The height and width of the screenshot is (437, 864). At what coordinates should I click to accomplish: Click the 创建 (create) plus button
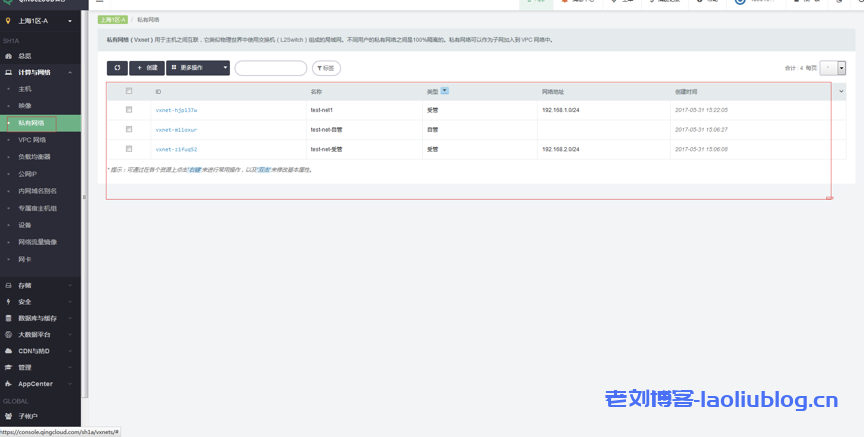pos(146,68)
